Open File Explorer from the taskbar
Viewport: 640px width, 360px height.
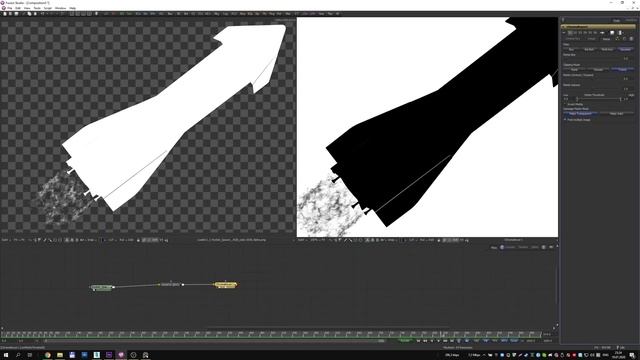[x=60, y=355]
